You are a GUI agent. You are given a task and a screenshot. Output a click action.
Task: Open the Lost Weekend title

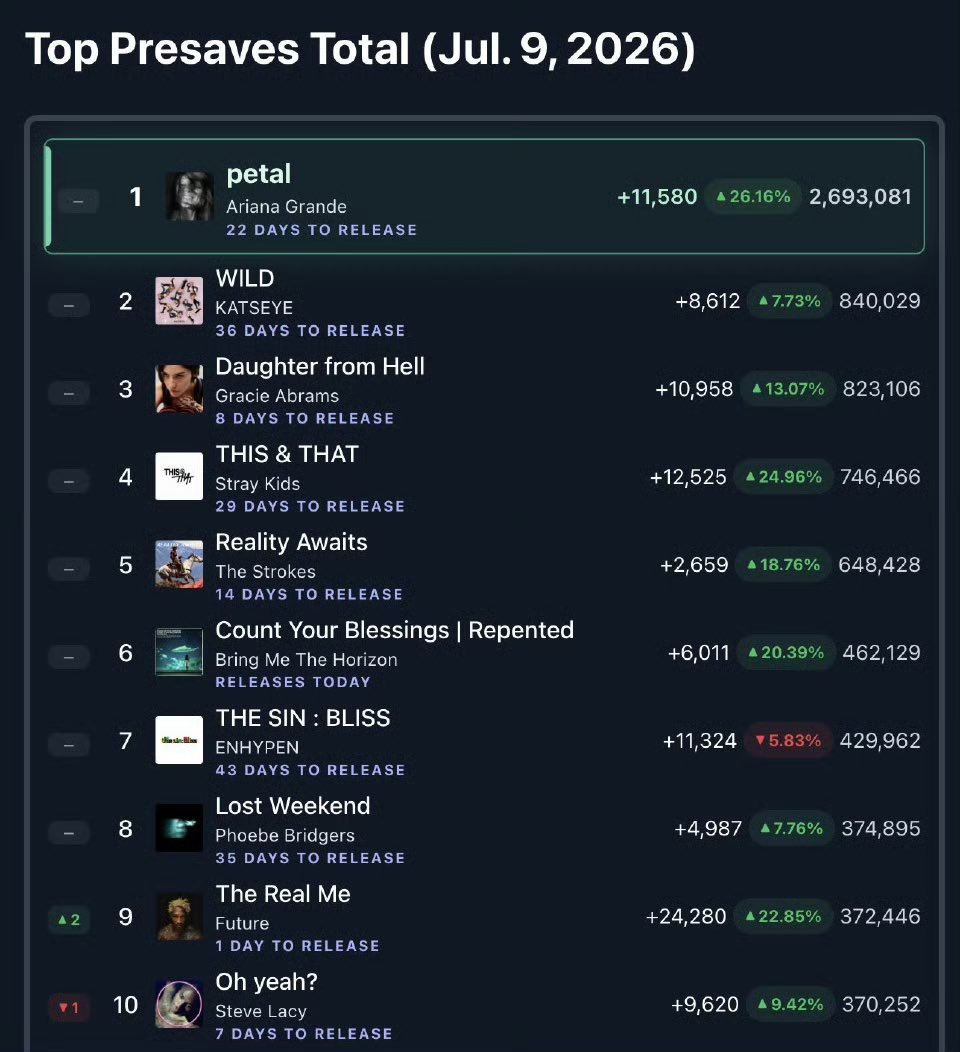(292, 806)
